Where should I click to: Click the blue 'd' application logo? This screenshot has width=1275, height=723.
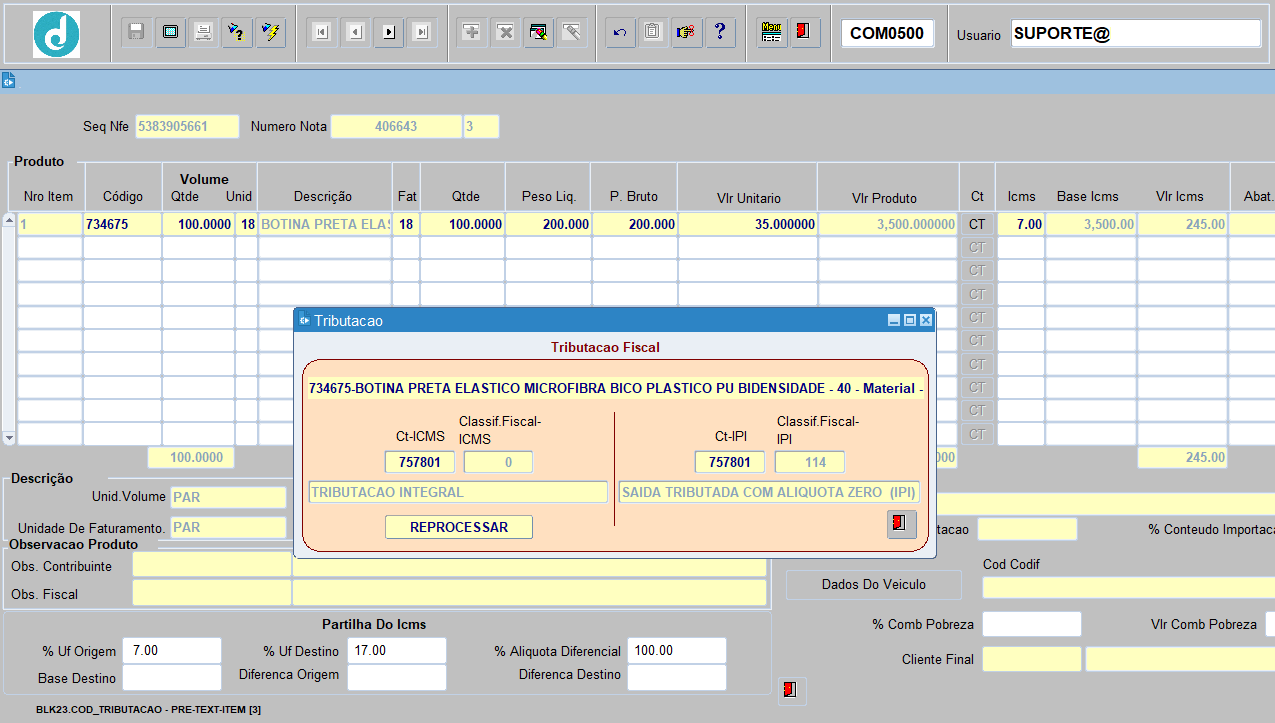pos(56,34)
